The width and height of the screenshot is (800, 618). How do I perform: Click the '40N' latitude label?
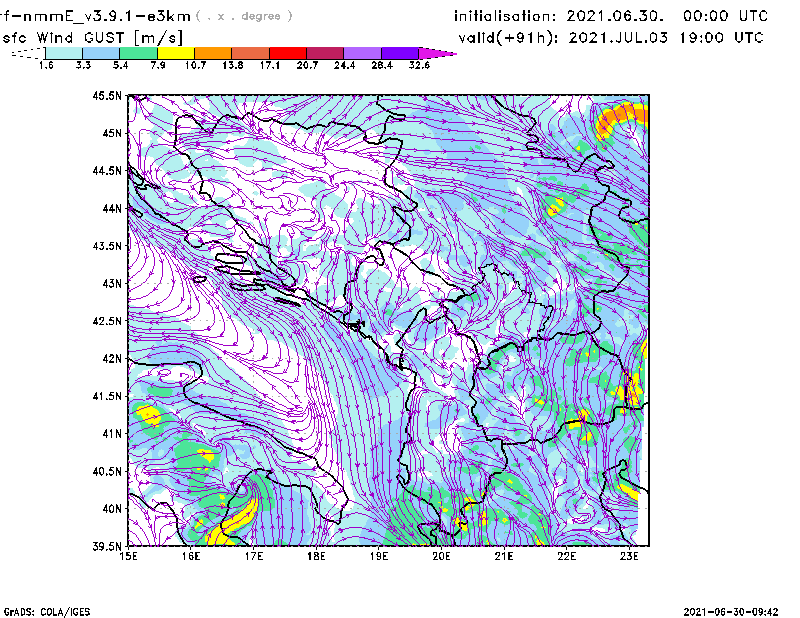pos(112,509)
